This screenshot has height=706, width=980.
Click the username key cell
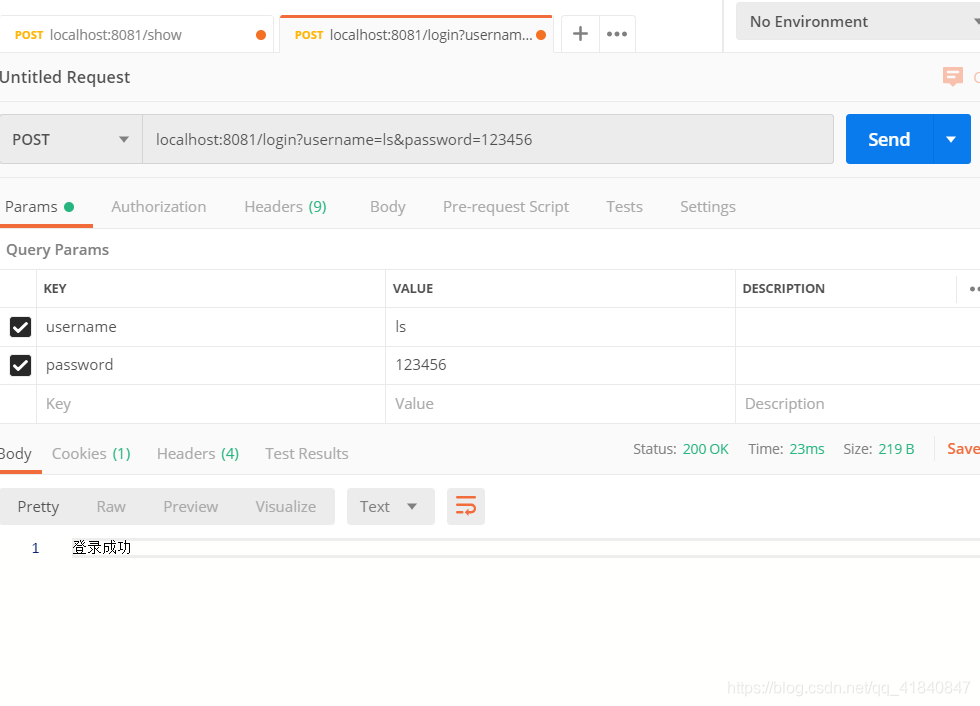click(x=211, y=327)
